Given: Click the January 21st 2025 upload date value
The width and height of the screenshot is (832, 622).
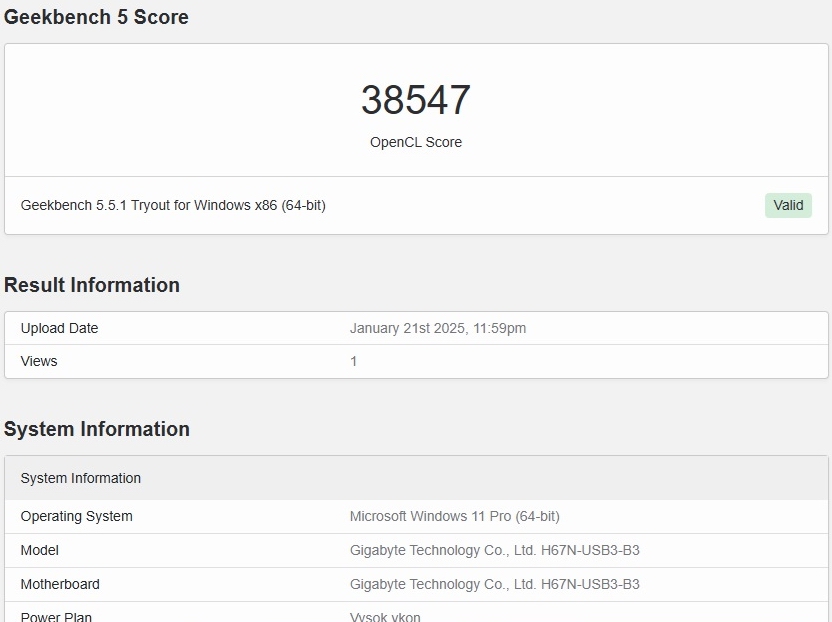Looking at the screenshot, I should [x=438, y=328].
